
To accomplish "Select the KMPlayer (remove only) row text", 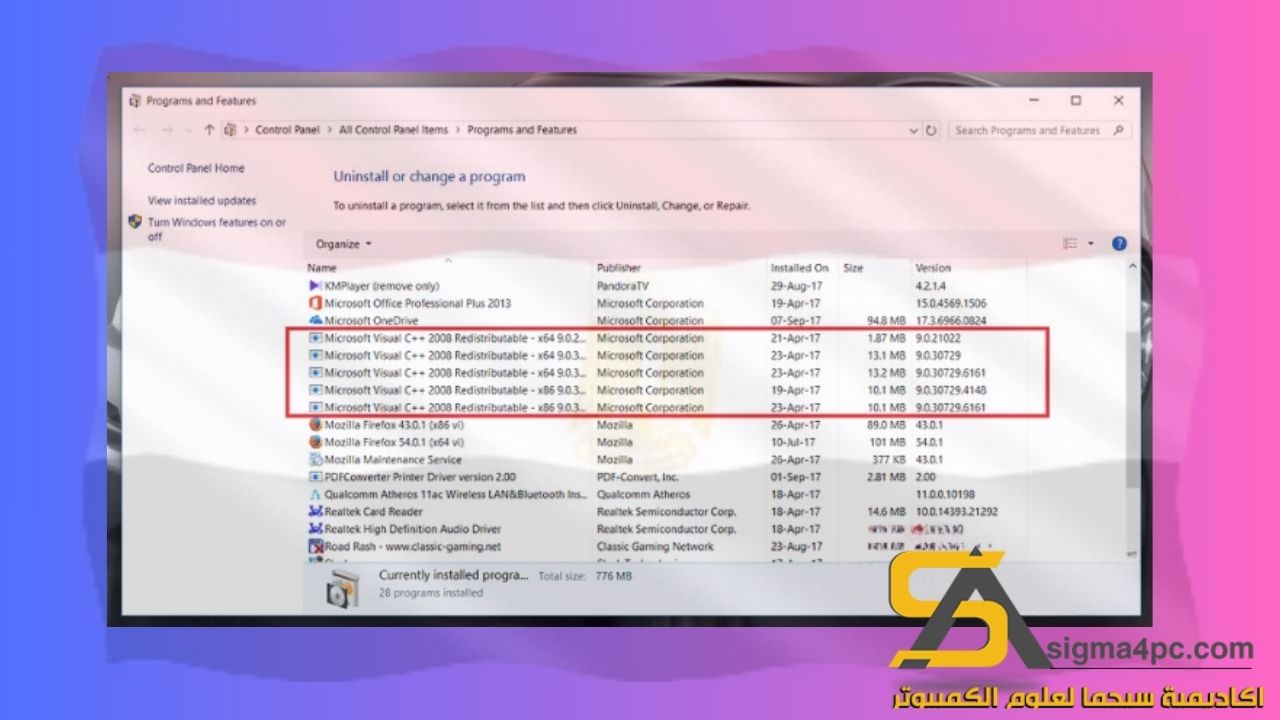I will pyautogui.click(x=382, y=286).
